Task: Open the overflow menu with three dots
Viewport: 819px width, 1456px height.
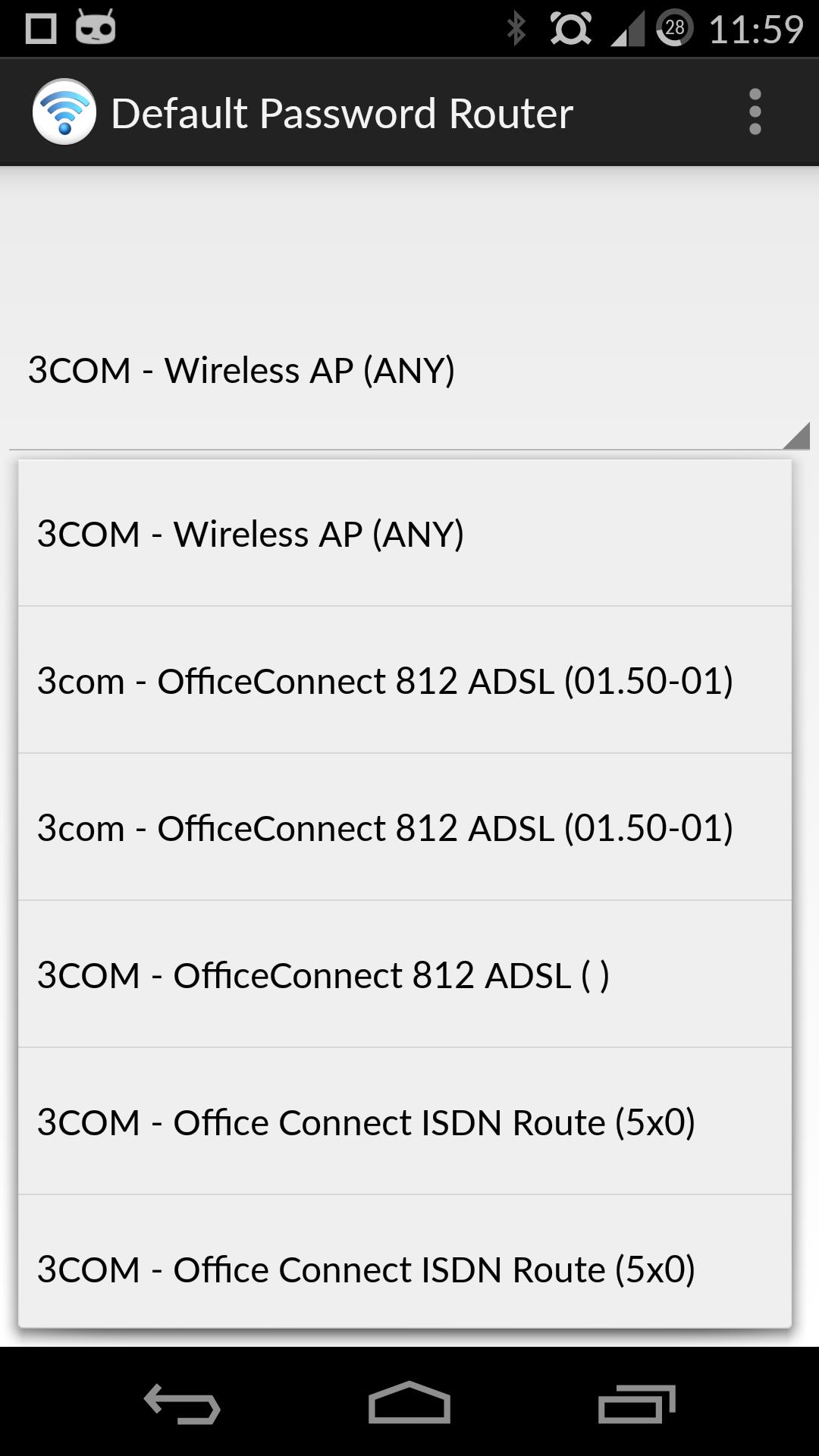Action: click(x=754, y=111)
